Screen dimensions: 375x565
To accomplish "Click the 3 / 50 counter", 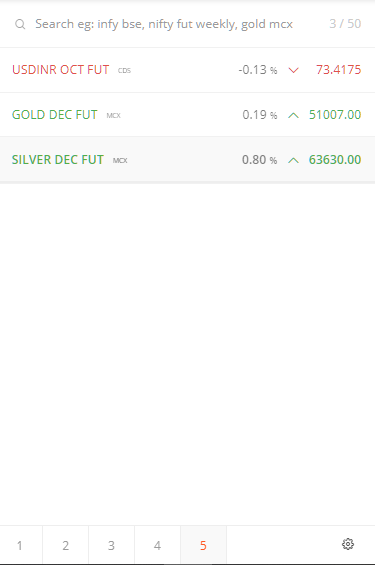I will click(x=345, y=24).
